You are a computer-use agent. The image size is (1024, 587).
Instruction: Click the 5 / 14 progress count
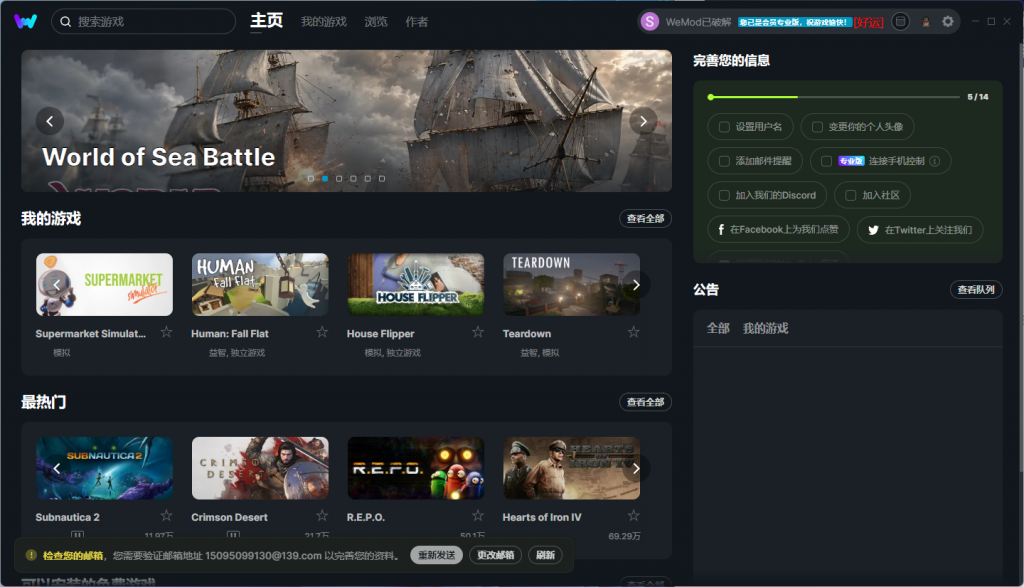coord(978,97)
